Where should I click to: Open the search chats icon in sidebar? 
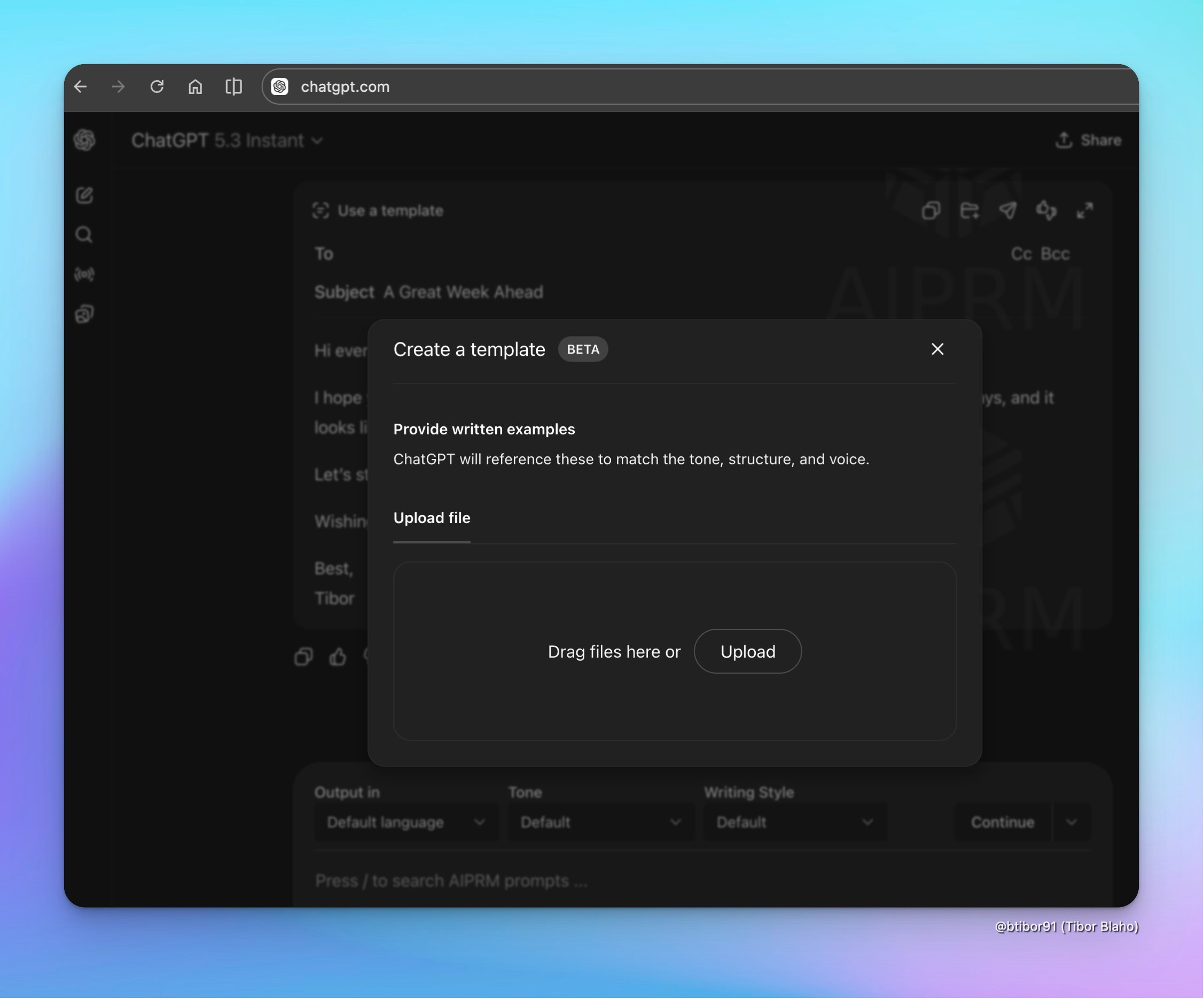pos(84,235)
